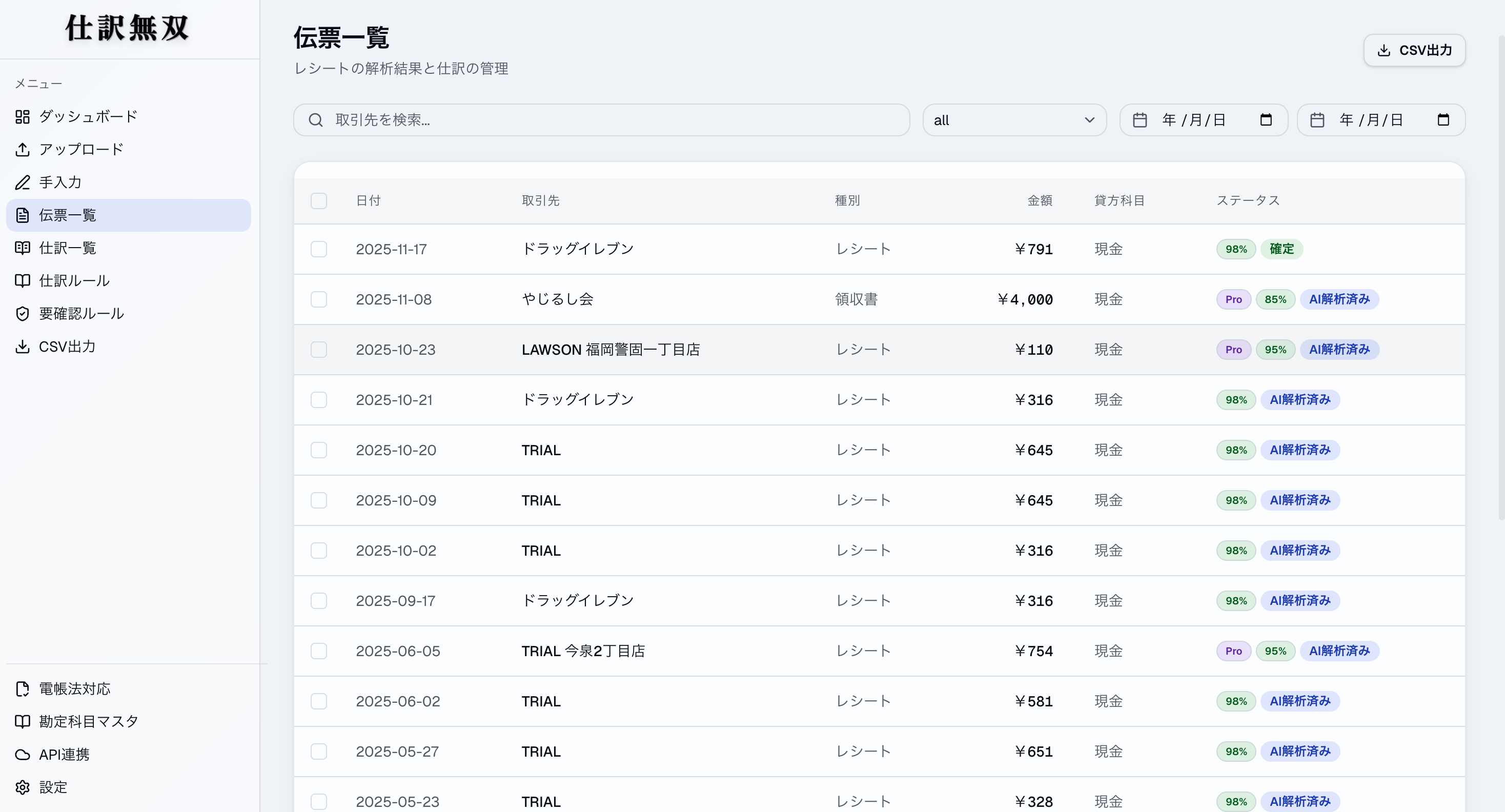This screenshot has height=812, width=1505.
Task: Click ¥4,000 amount in やじるし会 row
Action: tap(1025, 300)
